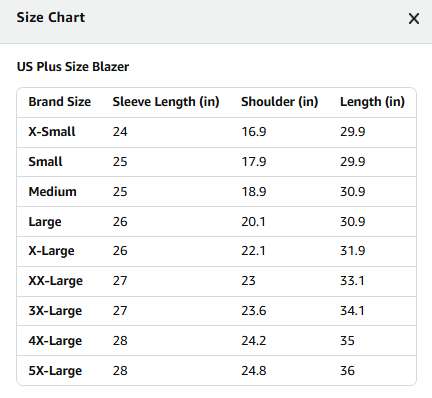Click the 20.1 shoulder value for Large
Viewport: 432px width, 398px height.
(x=253, y=222)
